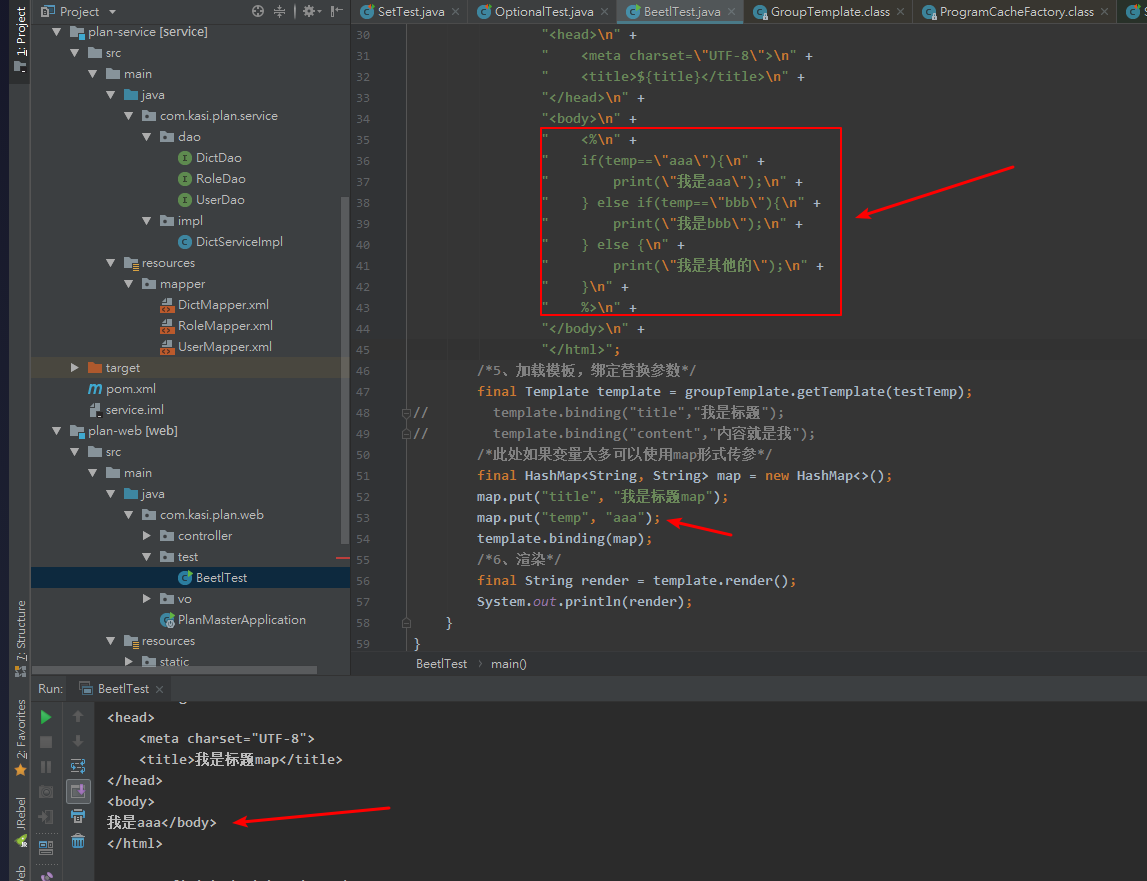The width and height of the screenshot is (1147, 881).
Task: Select BeetlTest in the project tree
Action: point(190,578)
